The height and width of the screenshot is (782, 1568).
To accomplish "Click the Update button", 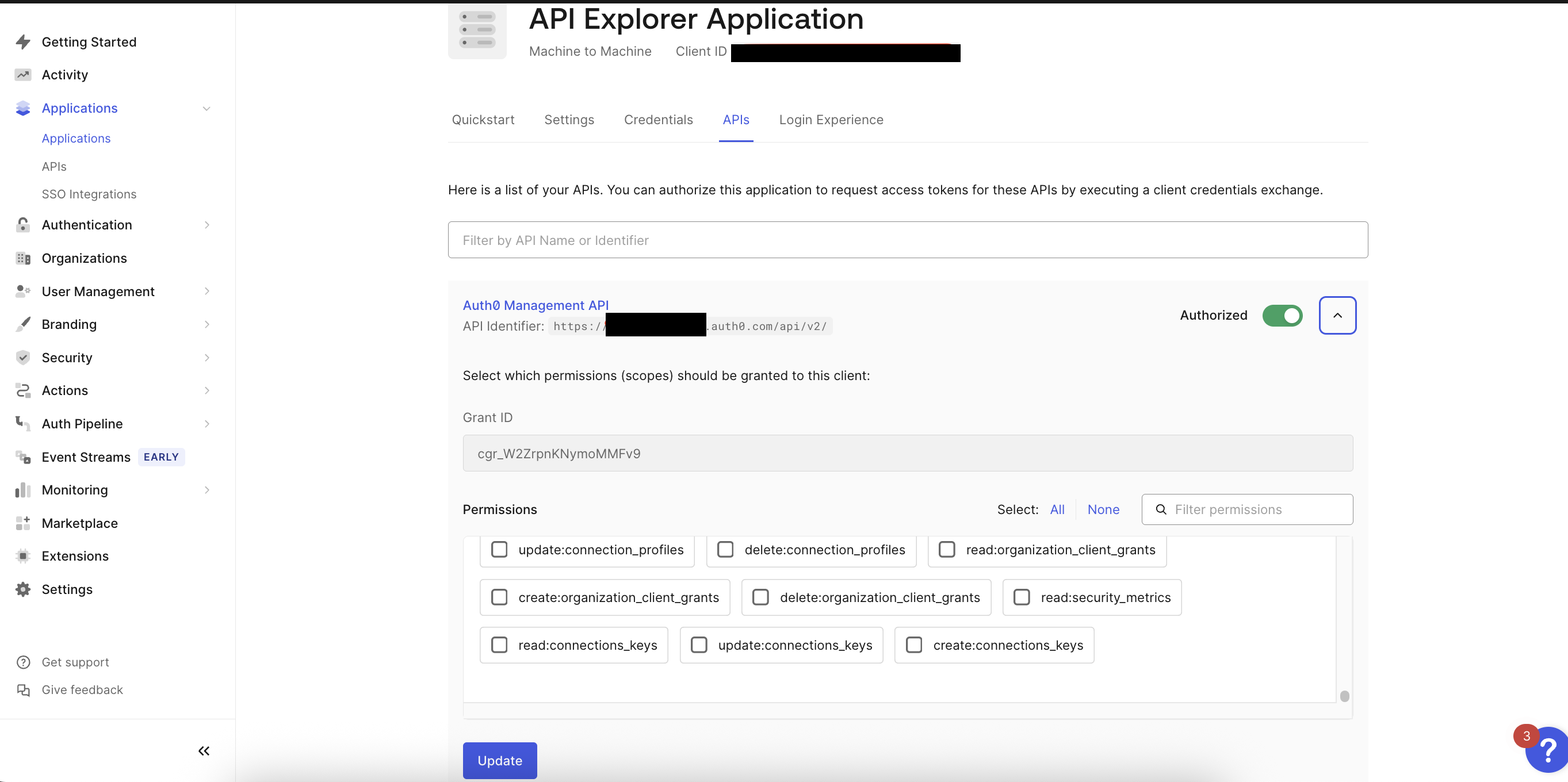I will pyautogui.click(x=500, y=761).
